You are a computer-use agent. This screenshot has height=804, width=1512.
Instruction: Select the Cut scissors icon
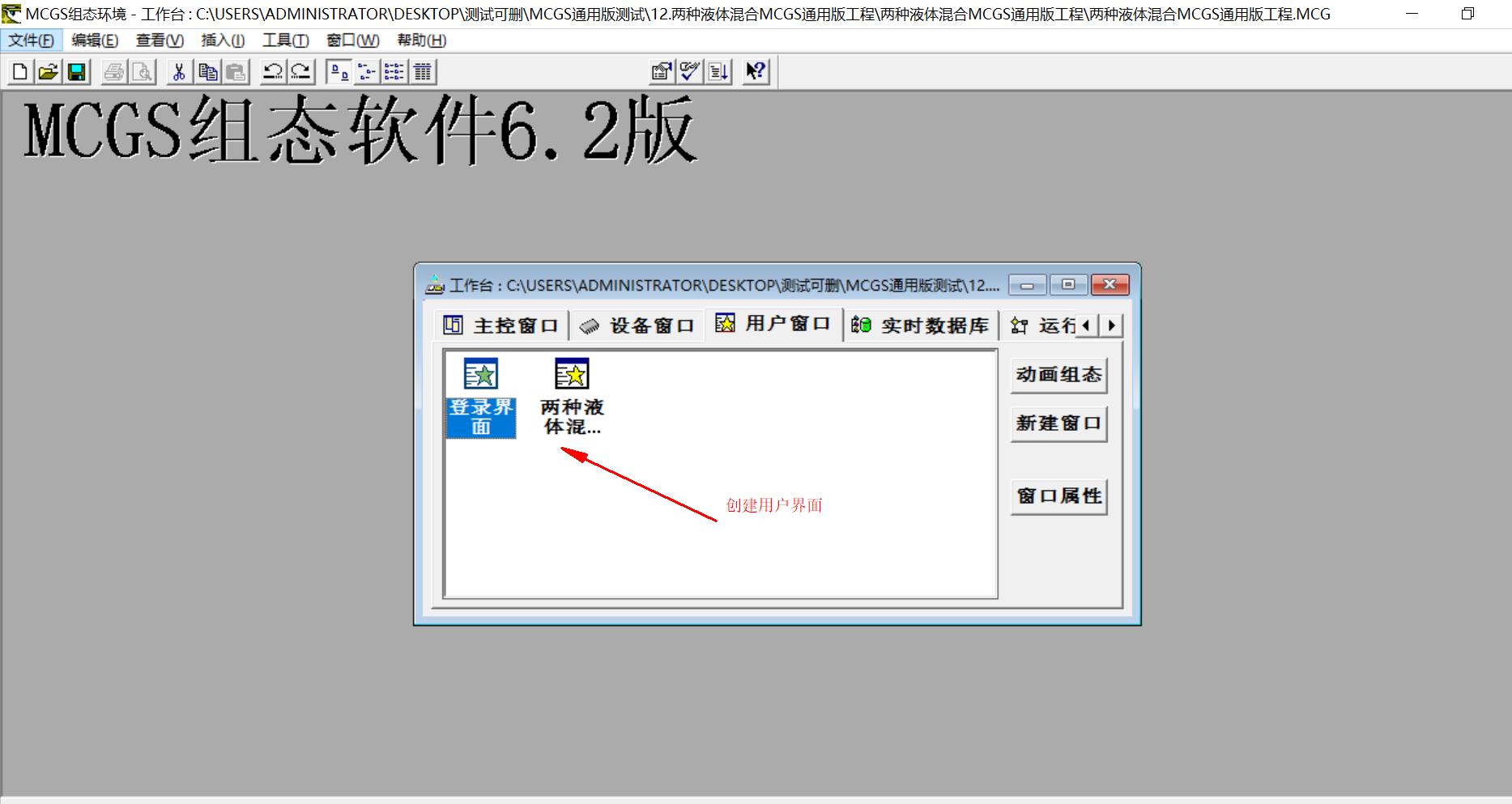click(180, 71)
